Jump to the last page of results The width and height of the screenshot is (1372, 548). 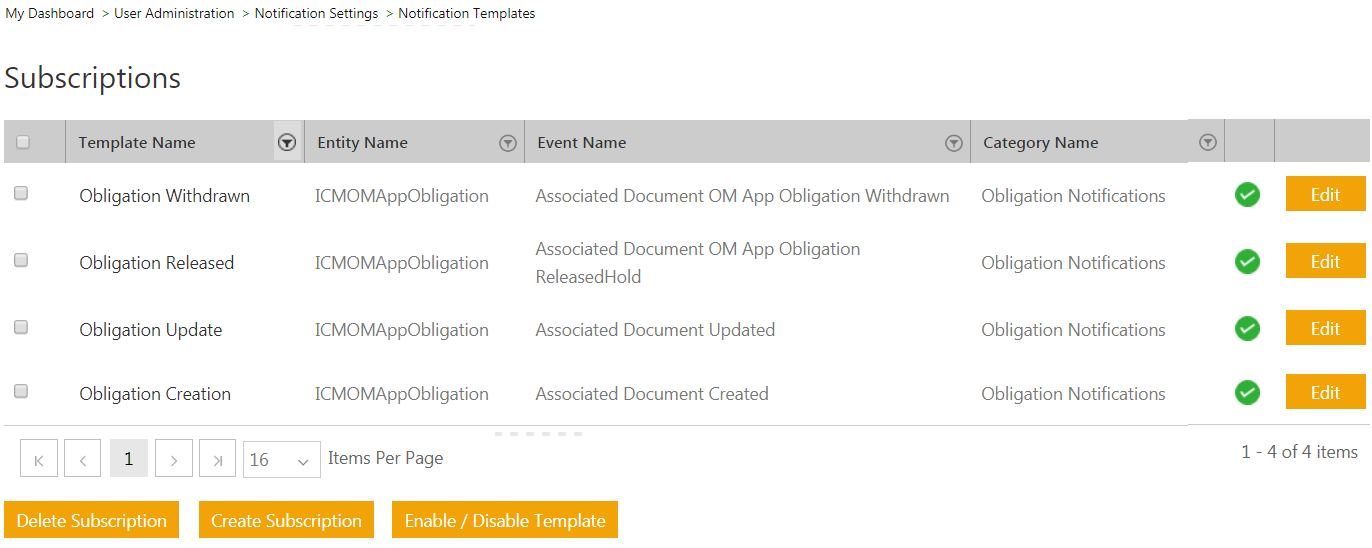point(217,460)
